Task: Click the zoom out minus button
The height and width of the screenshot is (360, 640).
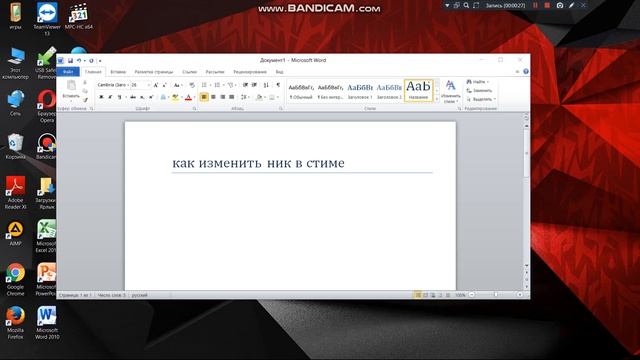Action: tap(472, 295)
